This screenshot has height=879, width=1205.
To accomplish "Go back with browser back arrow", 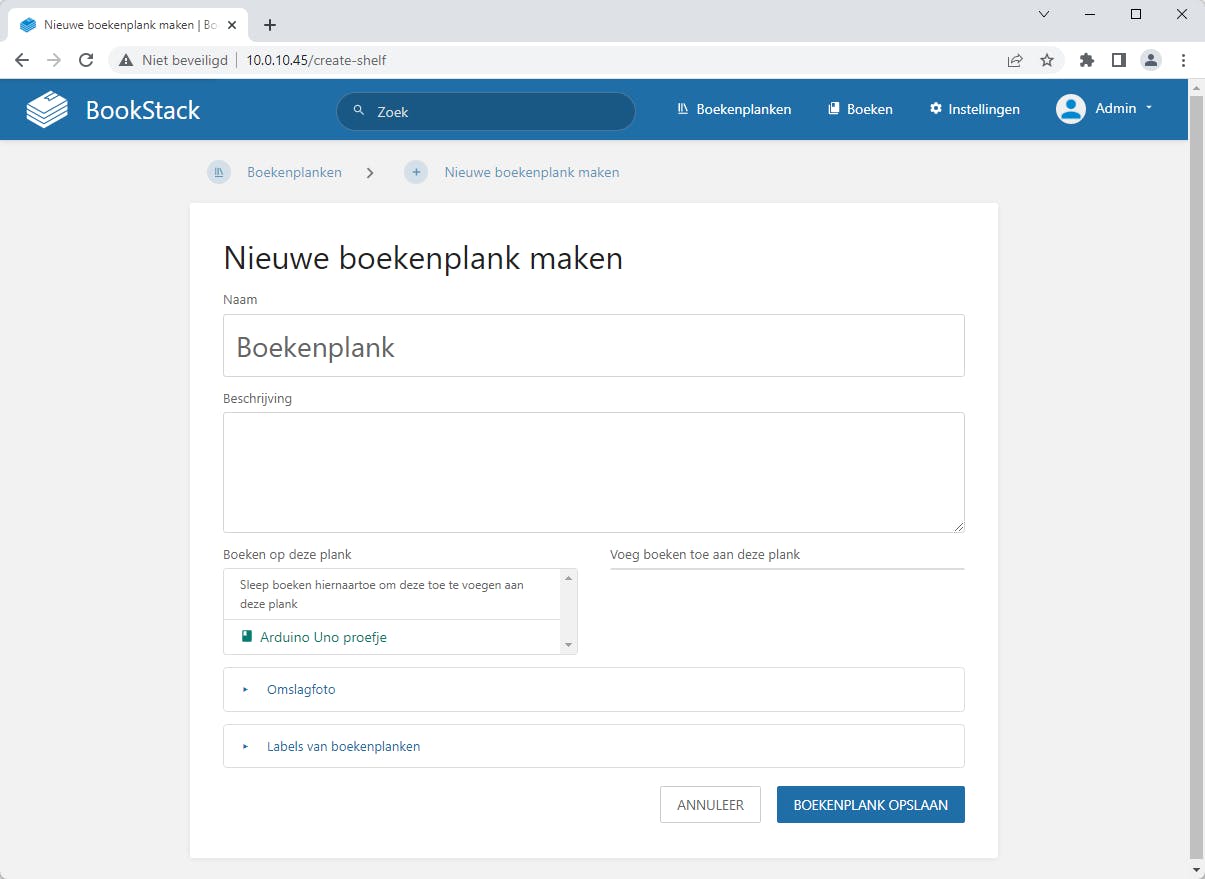I will pyautogui.click(x=22, y=60).
